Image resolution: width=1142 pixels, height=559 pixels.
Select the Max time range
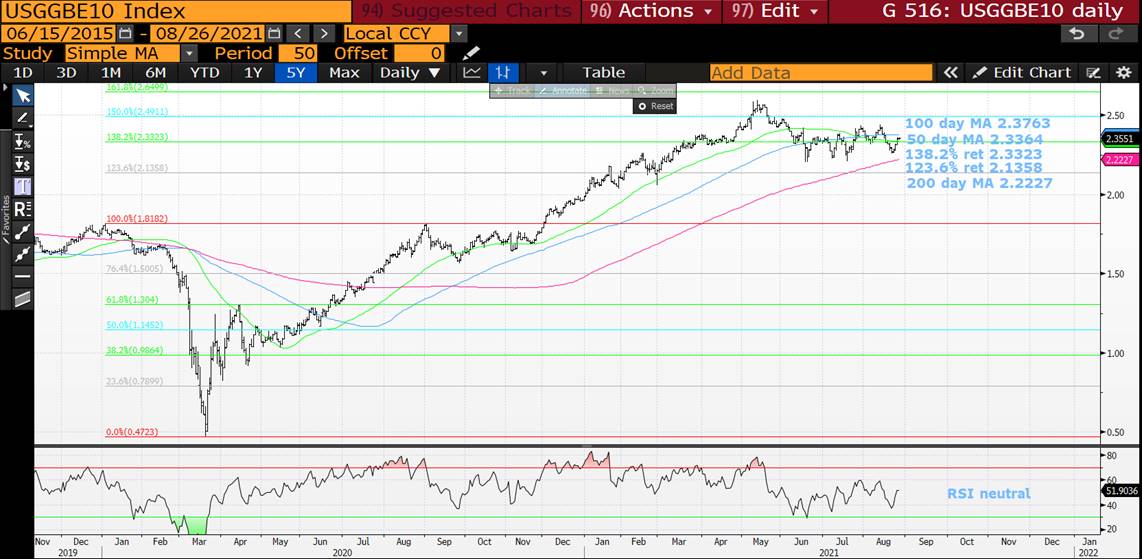pos(344,72)
